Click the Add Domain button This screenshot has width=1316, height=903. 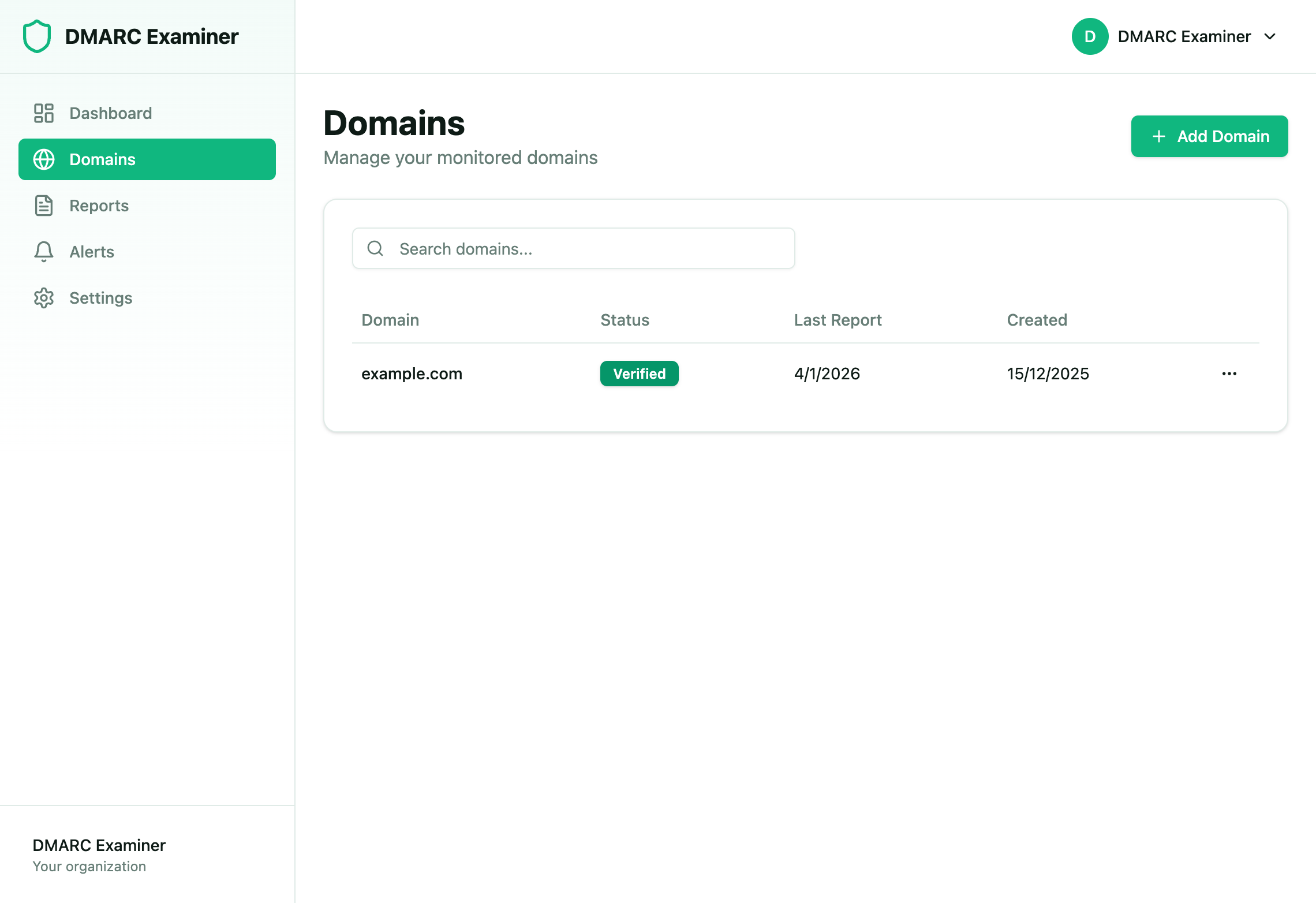tap(1209, 136)
